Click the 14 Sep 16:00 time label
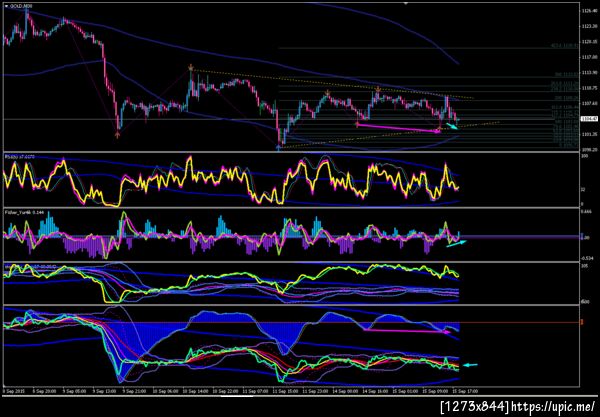The width and height of the screenshot is (600, 417). click(375, 391)
